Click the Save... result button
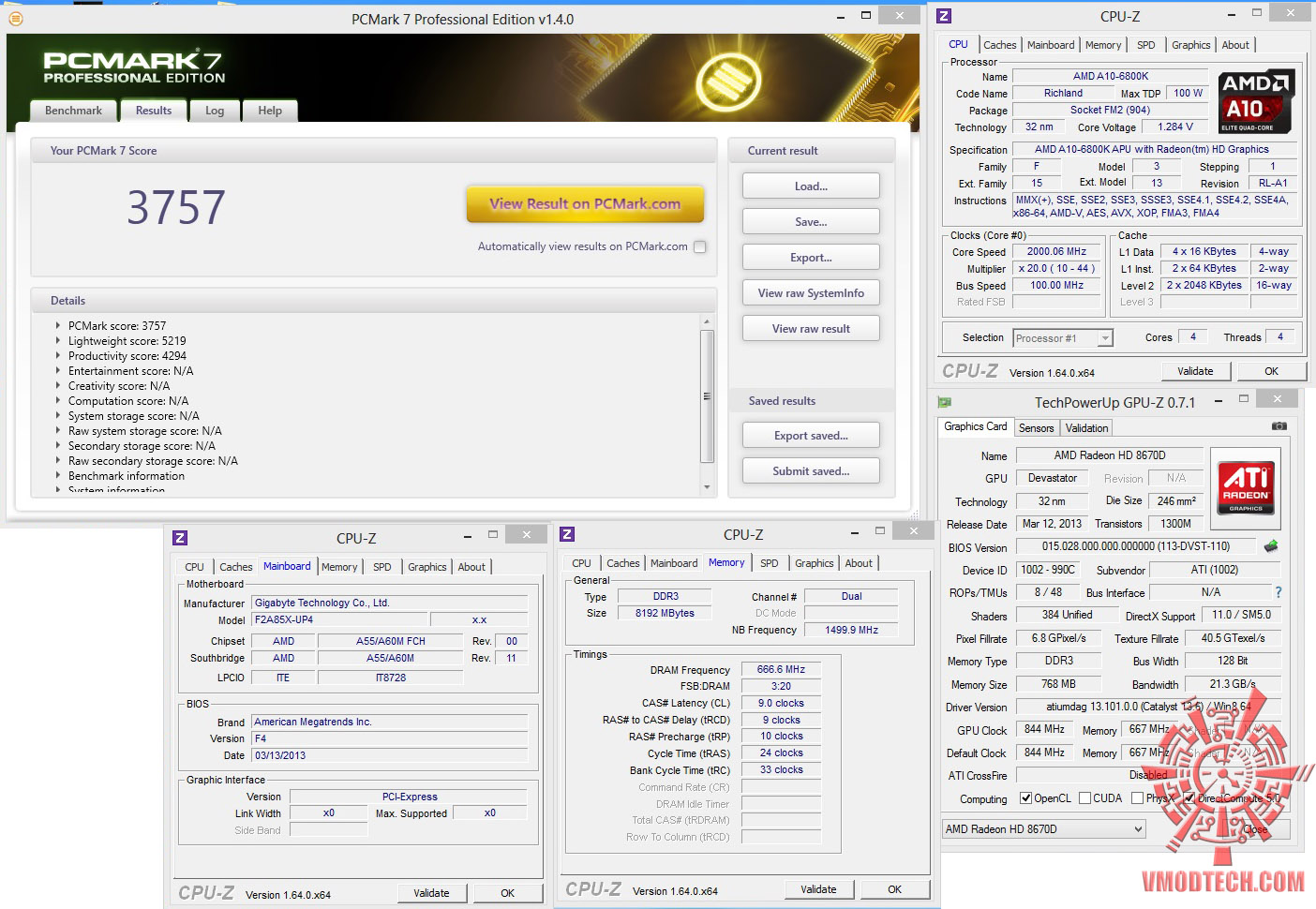The width and height of the screenshot is (1316, 909). [811, 222]
